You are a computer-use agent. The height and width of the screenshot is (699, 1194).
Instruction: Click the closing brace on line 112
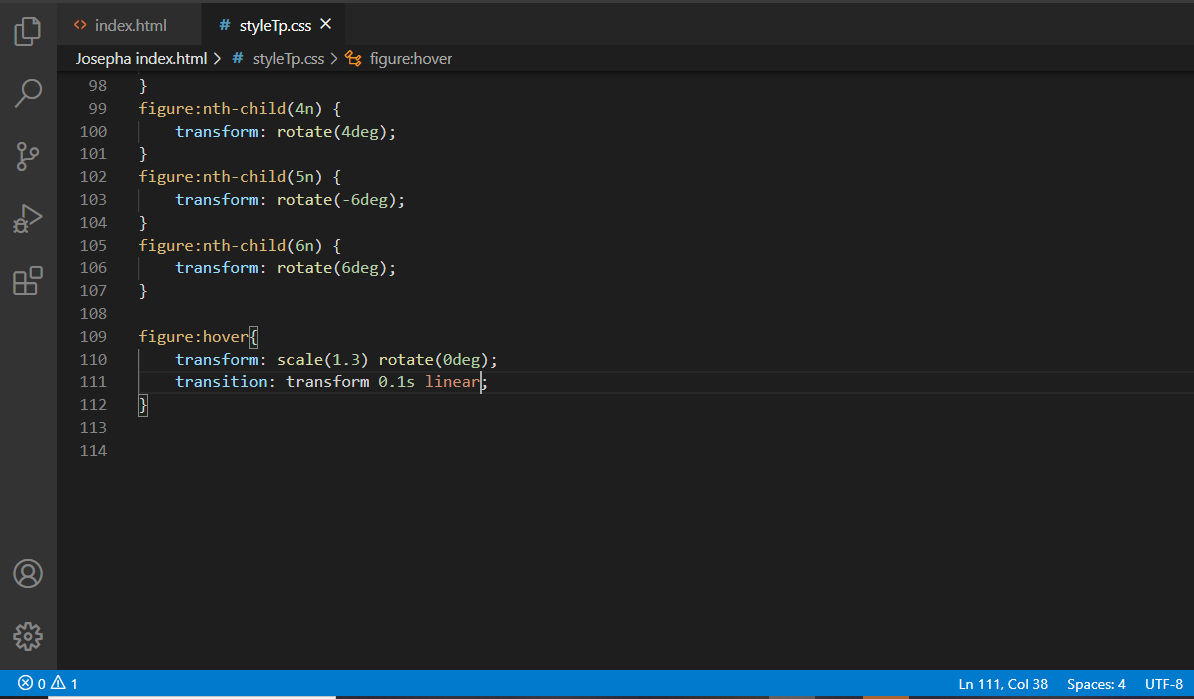(x=143, y=405)
